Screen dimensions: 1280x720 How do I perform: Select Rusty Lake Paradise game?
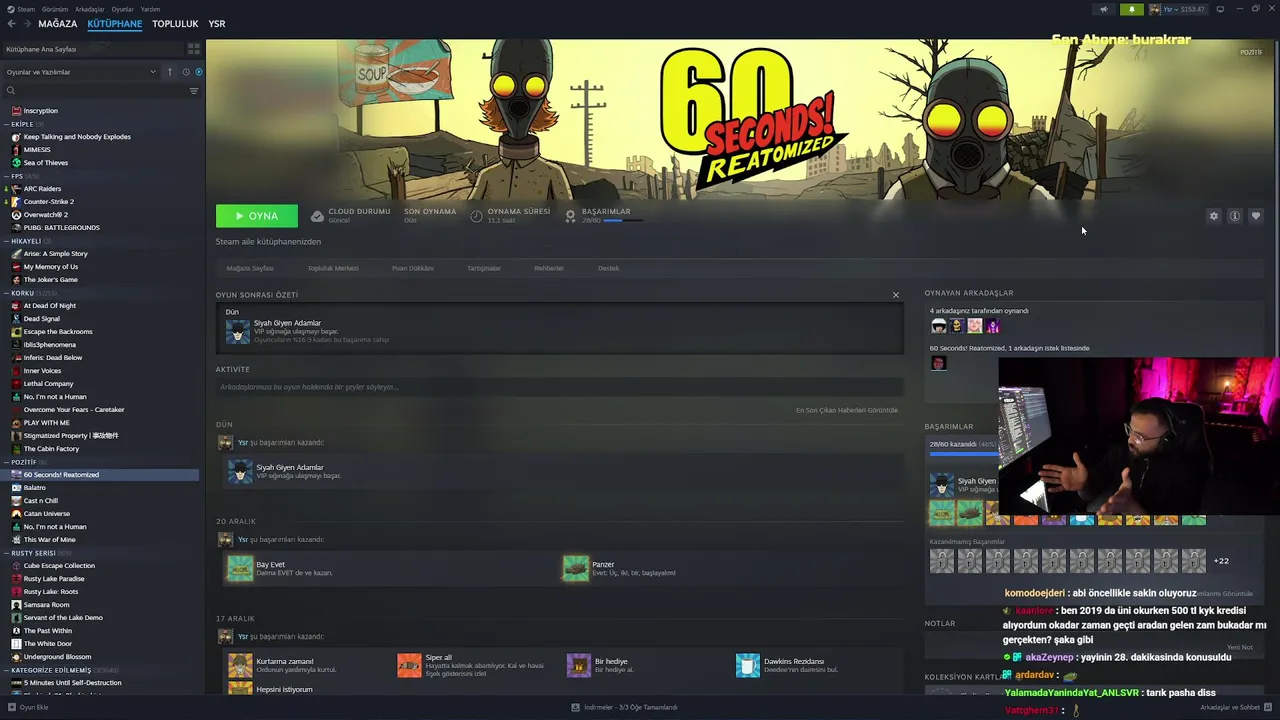[54, 579]
